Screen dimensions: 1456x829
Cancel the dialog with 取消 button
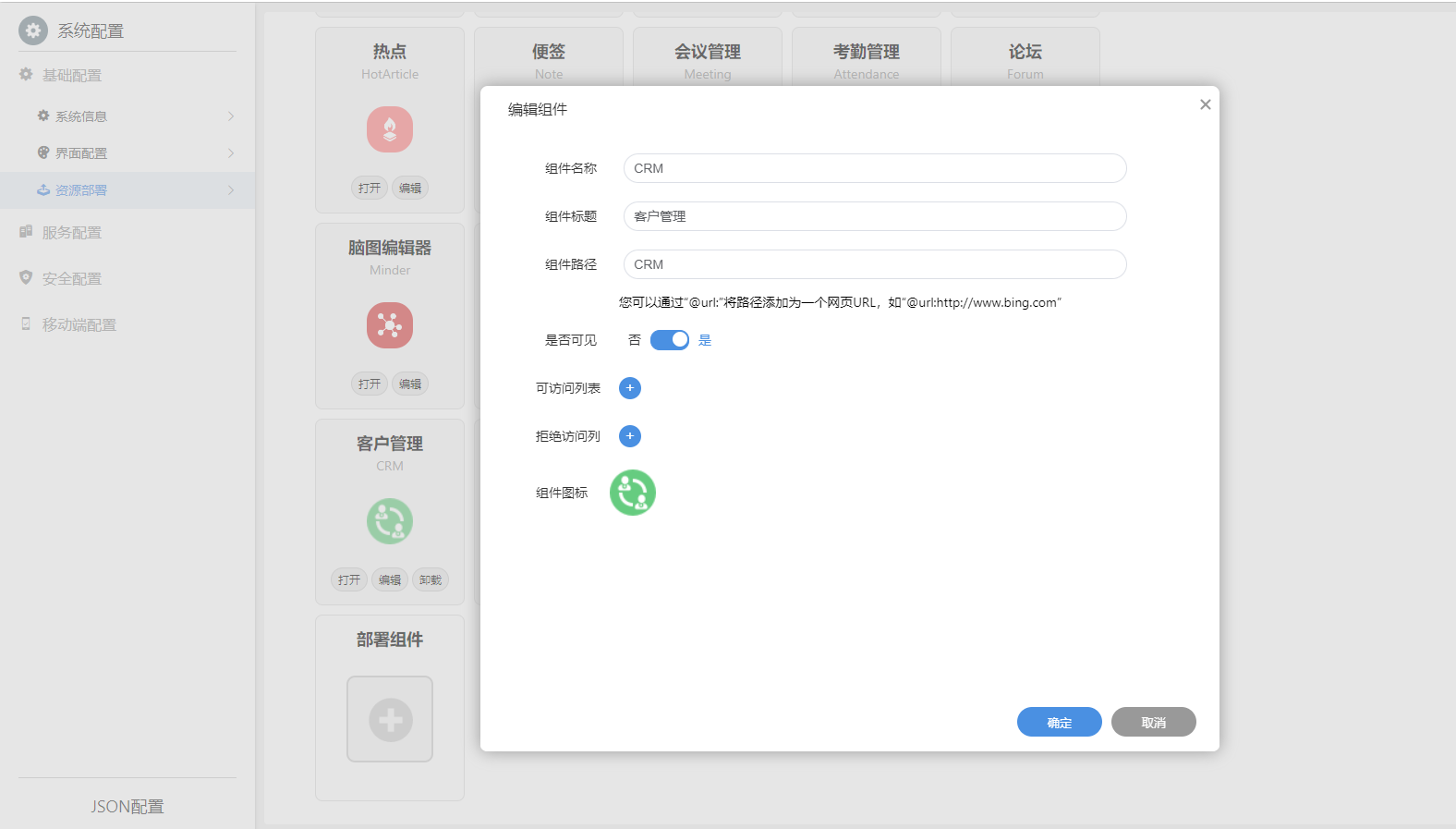tap(1153, 722)
